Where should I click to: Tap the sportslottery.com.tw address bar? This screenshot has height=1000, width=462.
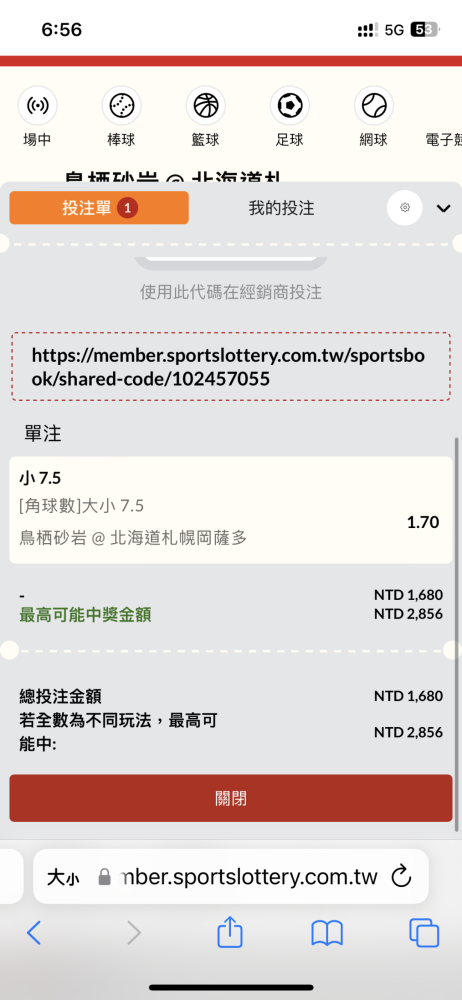249,876
